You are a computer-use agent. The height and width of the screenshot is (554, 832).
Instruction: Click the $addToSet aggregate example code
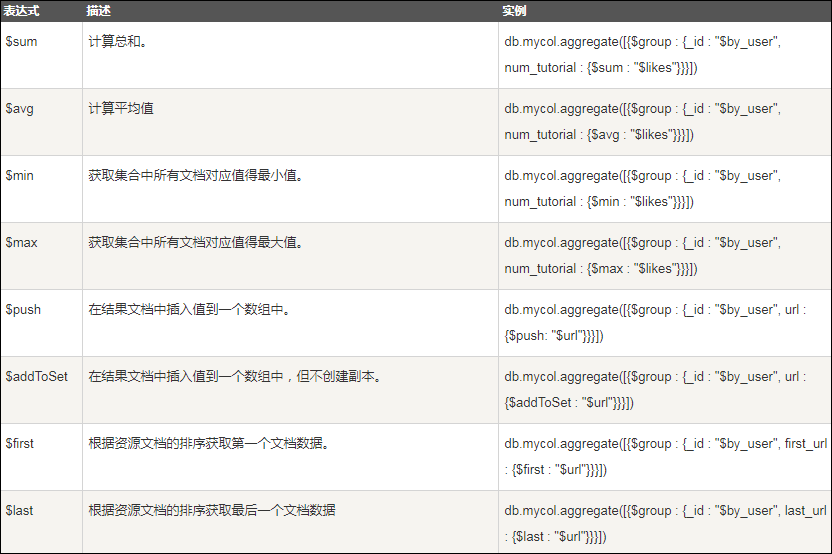pos(655,389)
